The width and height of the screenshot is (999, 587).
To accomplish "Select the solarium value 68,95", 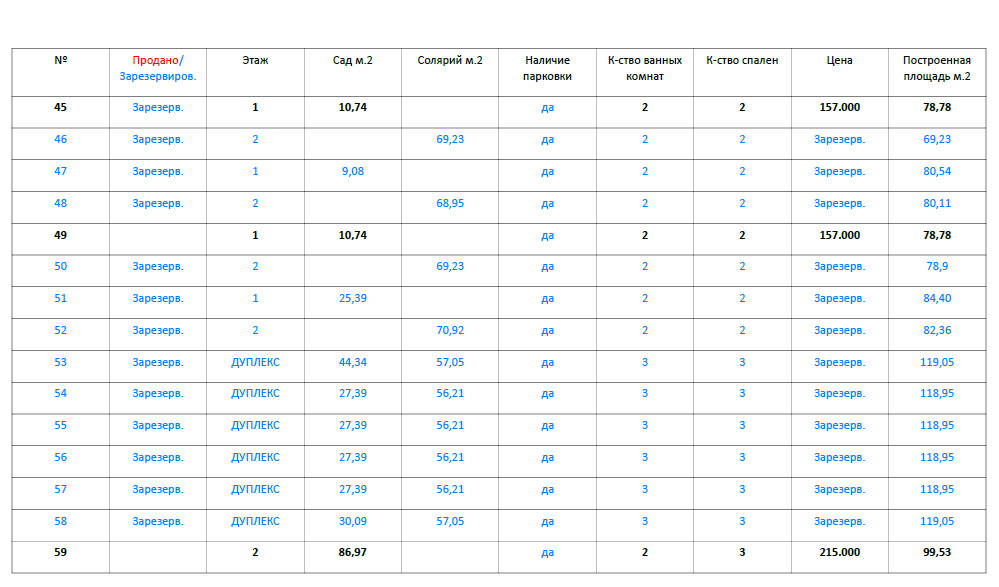I will [x=450, y=204].
